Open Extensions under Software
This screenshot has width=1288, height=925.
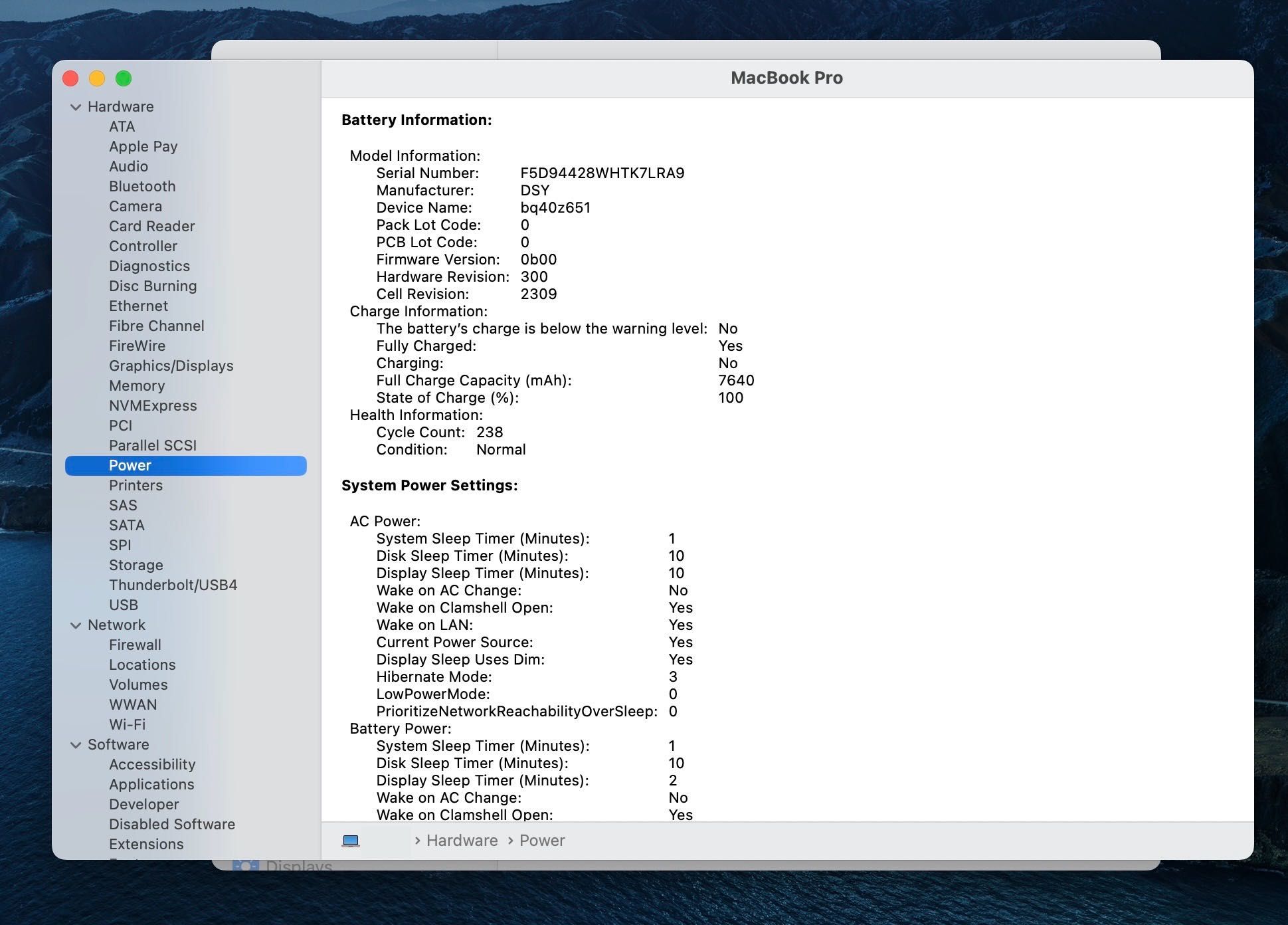pyautogui.click(x=146, y=845)
